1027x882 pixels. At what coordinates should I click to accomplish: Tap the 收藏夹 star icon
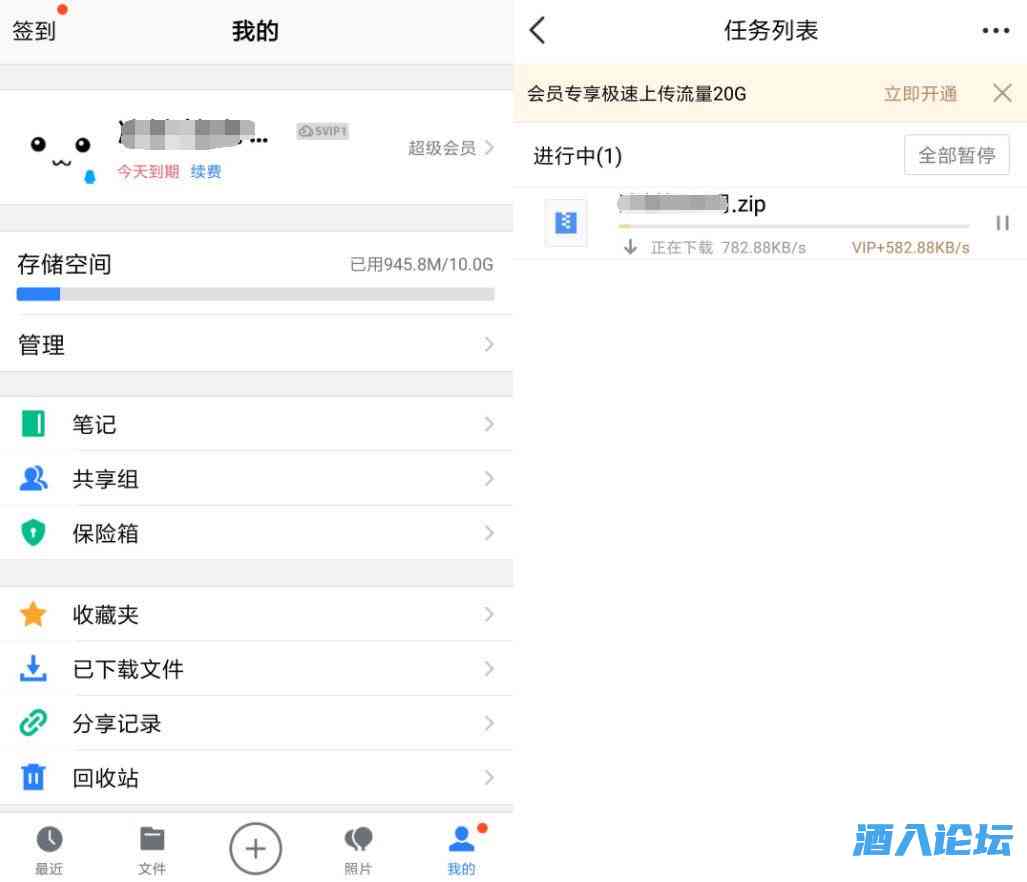[33, 614]
